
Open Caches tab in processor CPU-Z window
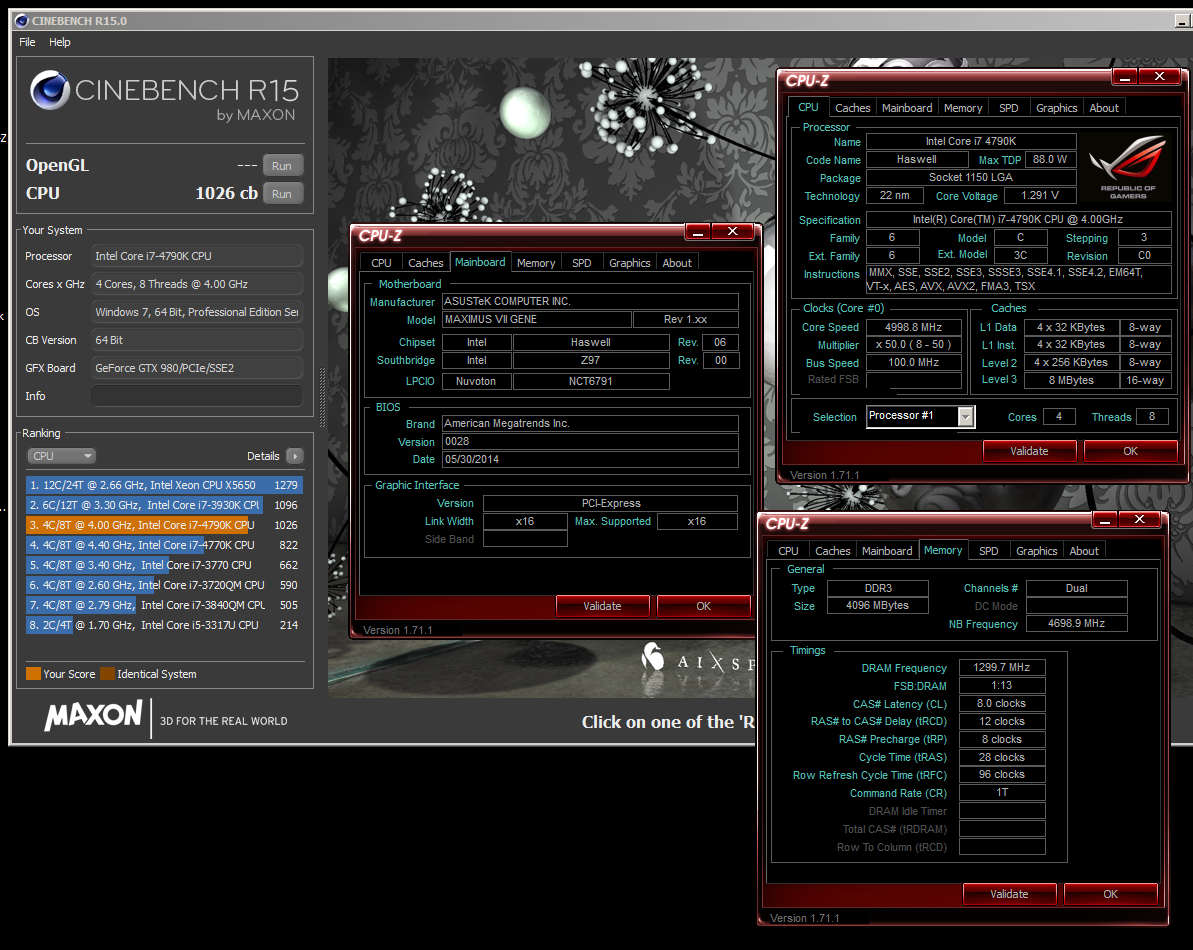coord(852,108)
